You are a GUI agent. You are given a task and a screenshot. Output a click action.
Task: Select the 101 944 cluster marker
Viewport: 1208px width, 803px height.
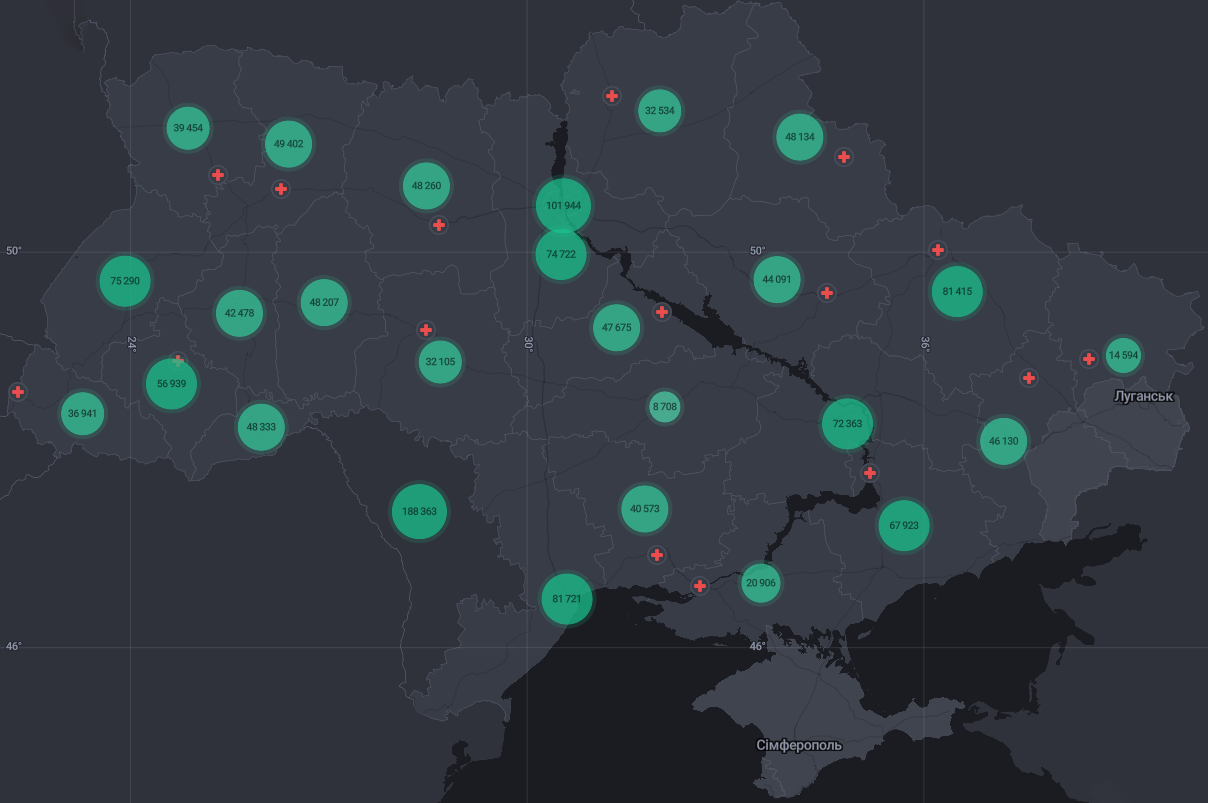[563, 205]
